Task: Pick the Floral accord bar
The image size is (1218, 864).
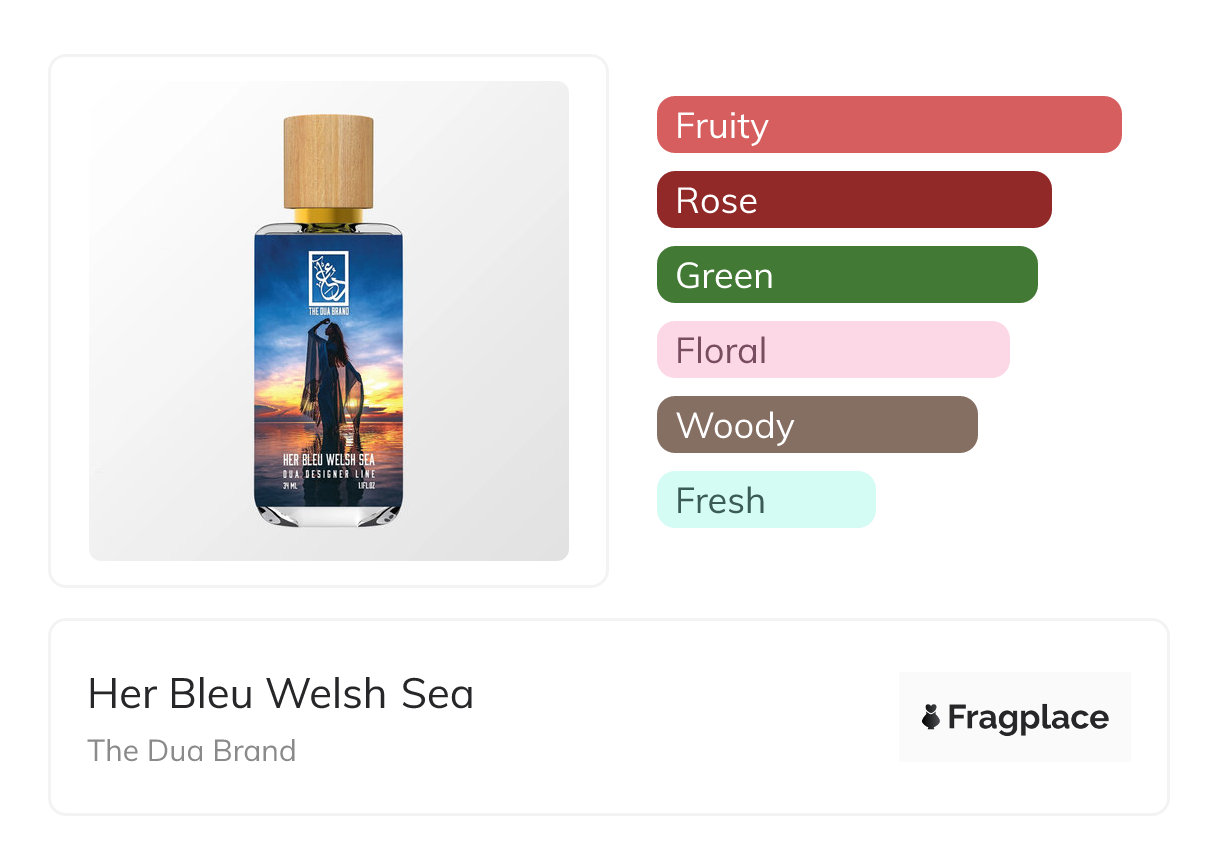Action: [832, 350]
